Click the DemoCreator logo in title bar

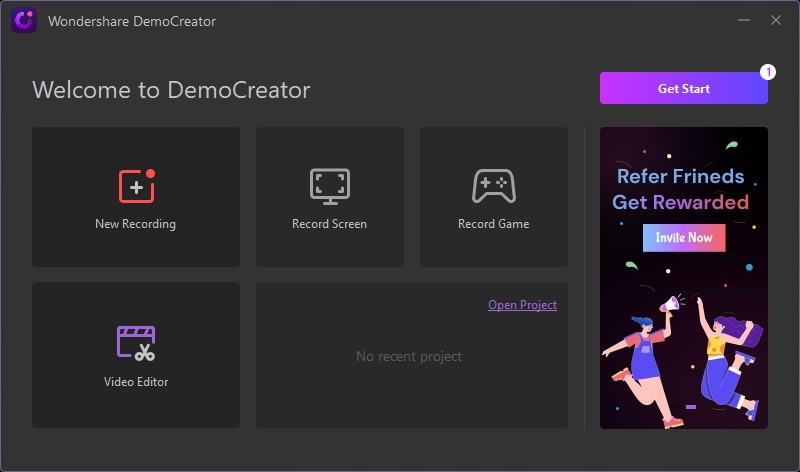point(24,20)
